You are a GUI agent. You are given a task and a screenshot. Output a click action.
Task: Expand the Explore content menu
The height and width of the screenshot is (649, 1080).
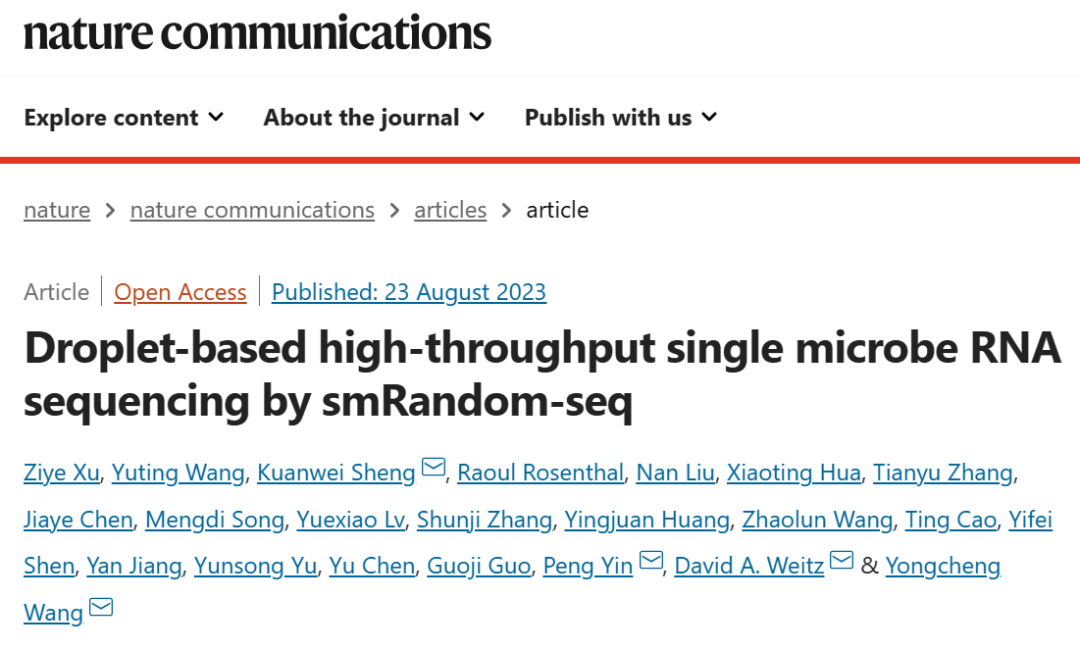tap(124, 118)
